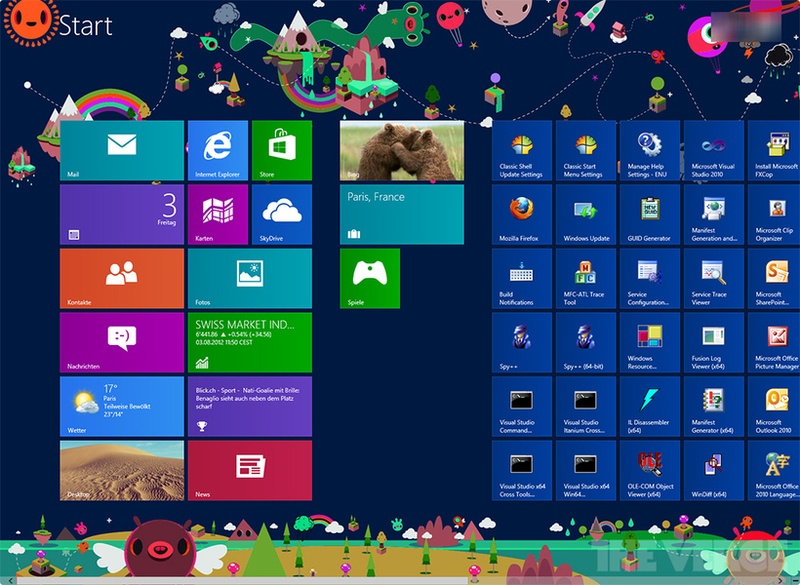Image resolution: width=800 pixels, height=585 pixels.
Task: Check Paris weather via the Wetter tile
Action: [x=120, y=406]
